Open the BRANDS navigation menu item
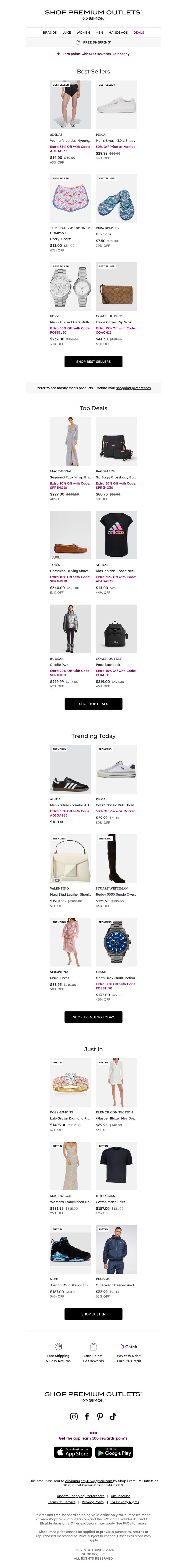This screenshot has height=1568, width=187. 50,32
